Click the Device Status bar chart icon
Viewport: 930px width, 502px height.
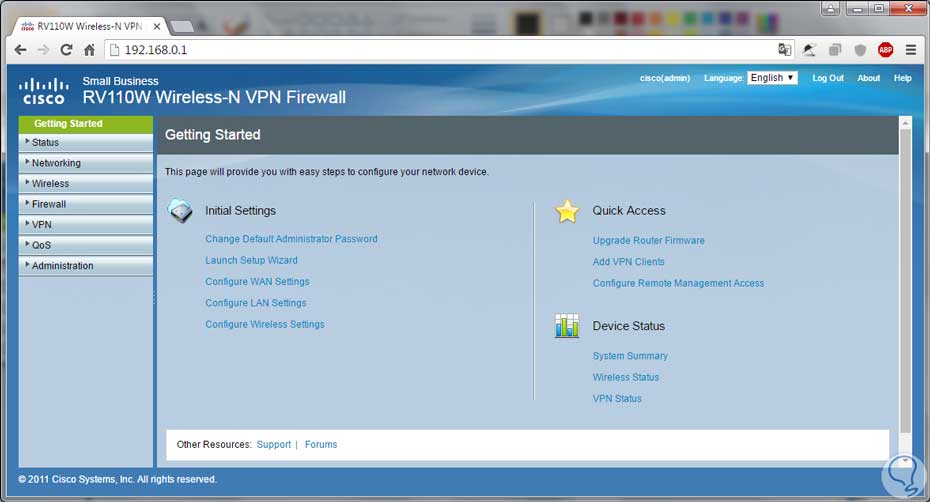567,326
